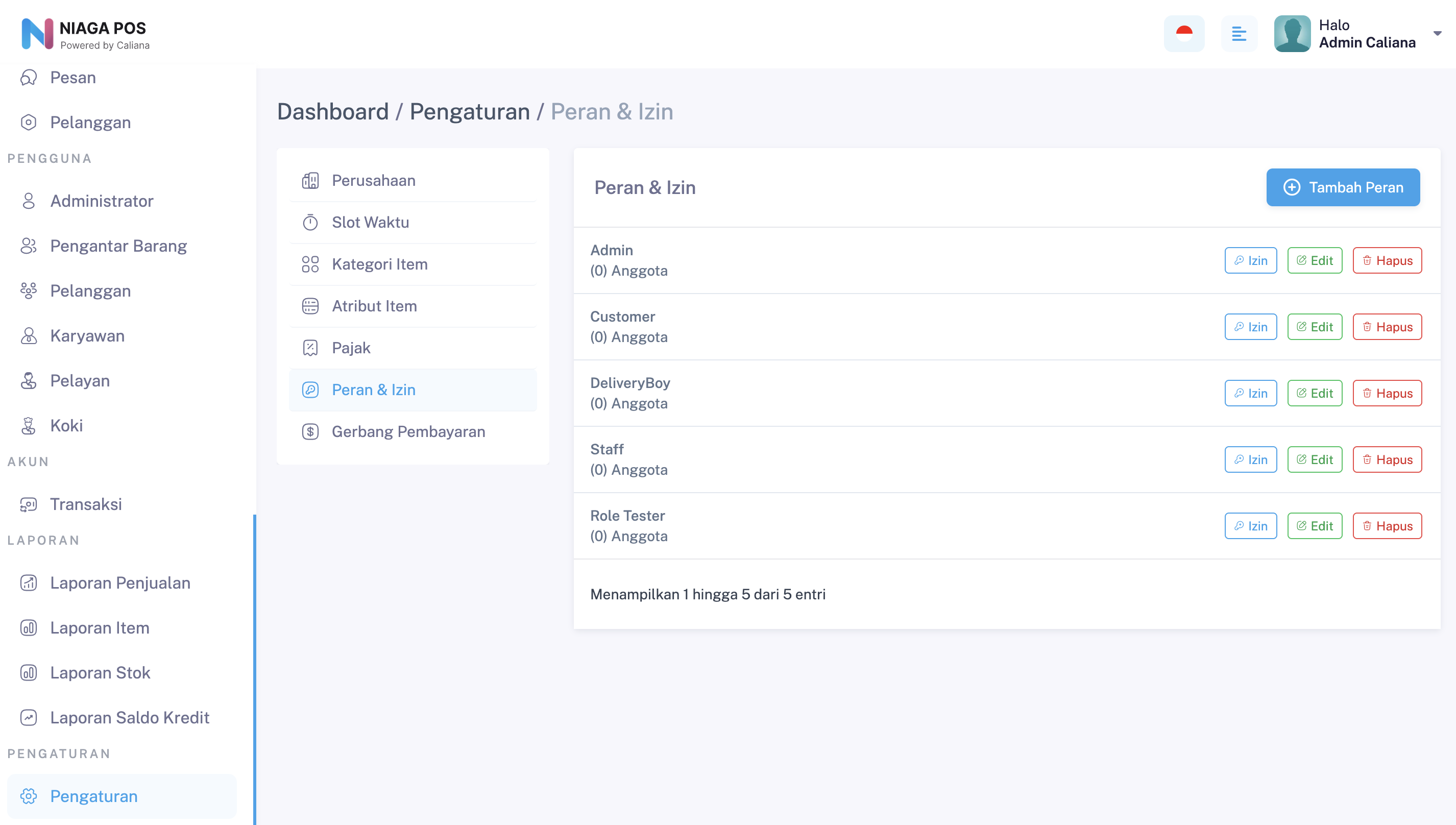Open the Pengaturan gear icon
This screenshot has width=1456, height=825.
coord(28,796)
